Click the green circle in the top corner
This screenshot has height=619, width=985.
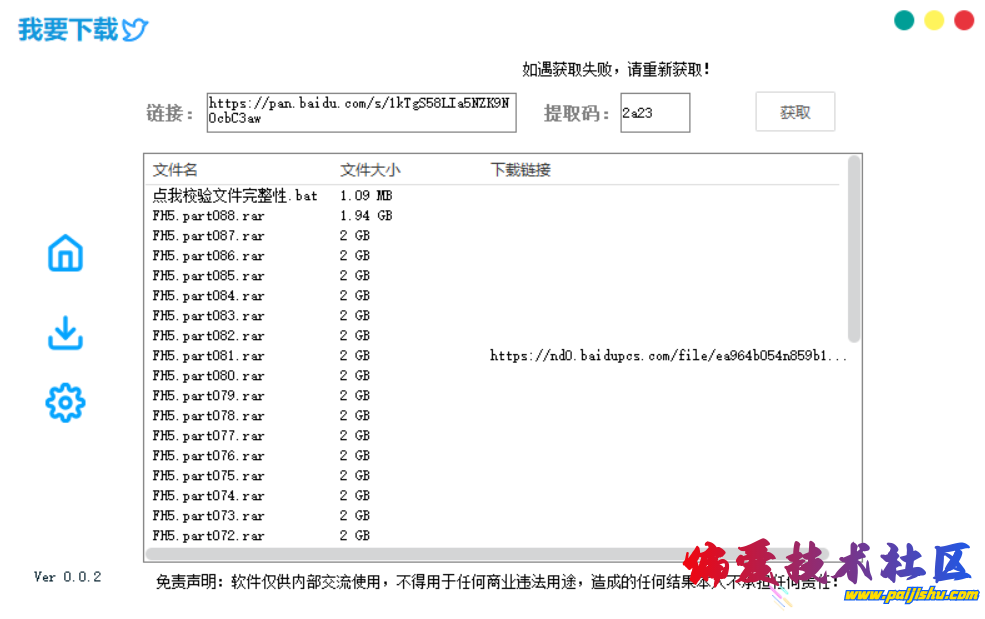904,19
